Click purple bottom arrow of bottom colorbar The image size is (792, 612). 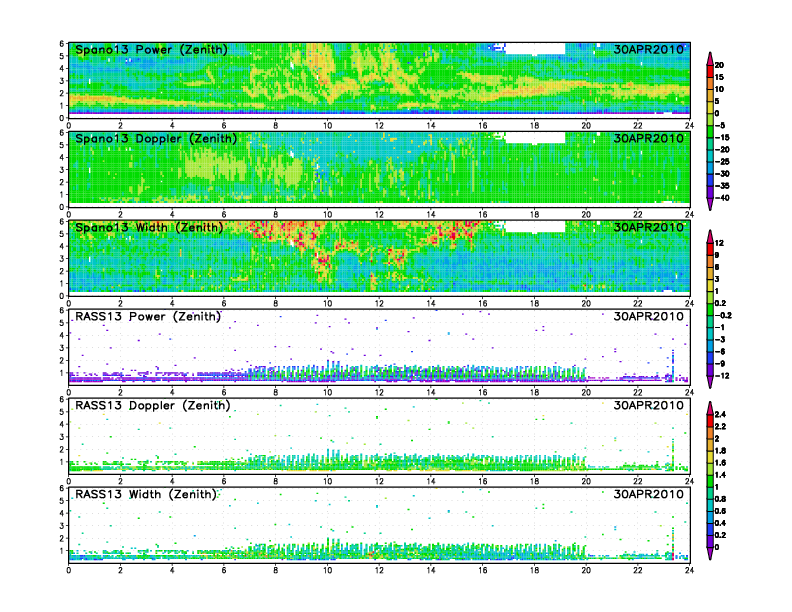pos(710,553)
